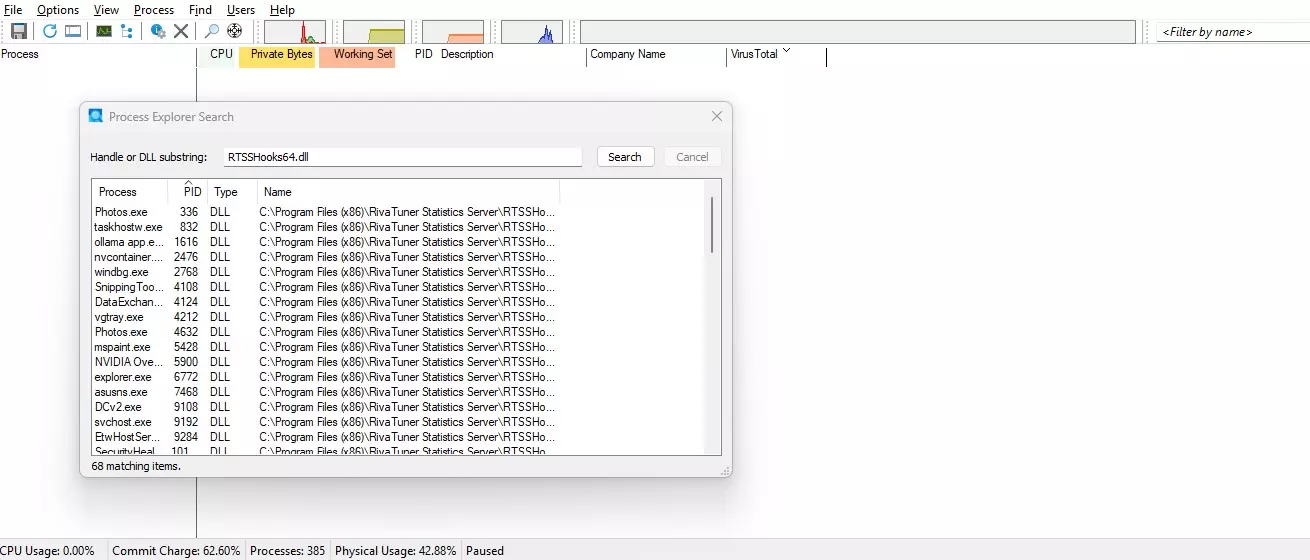Select the Find Window's Process crosshair icon

[235, 31]
